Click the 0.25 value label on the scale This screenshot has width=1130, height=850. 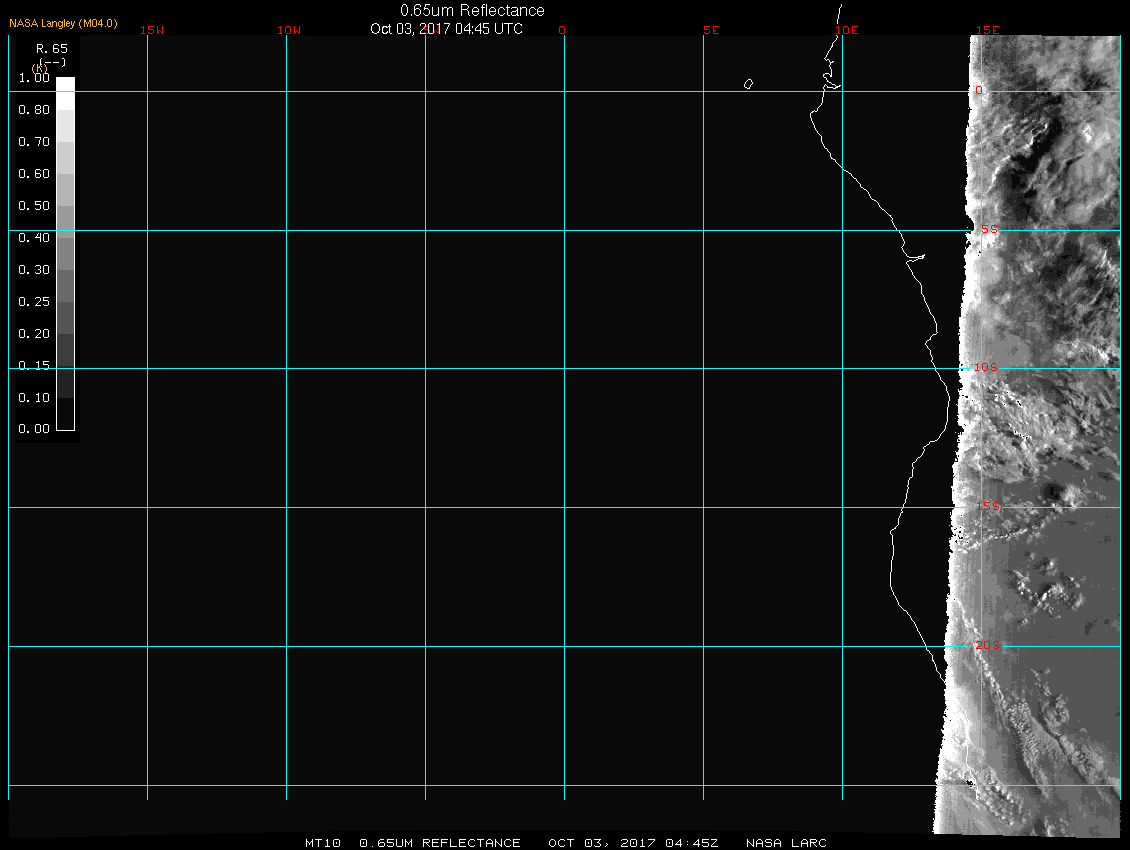34,302
